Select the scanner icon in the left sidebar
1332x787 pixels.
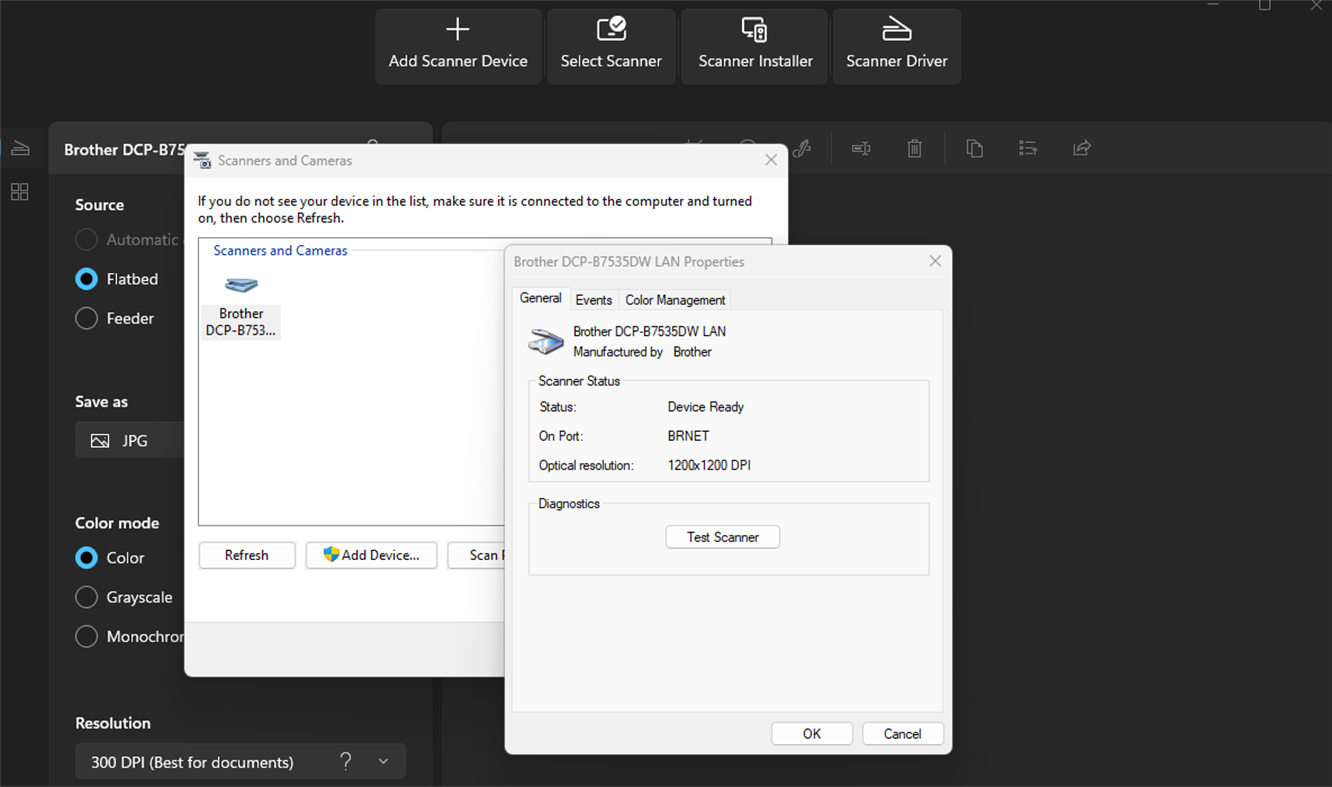pos(19,147)
